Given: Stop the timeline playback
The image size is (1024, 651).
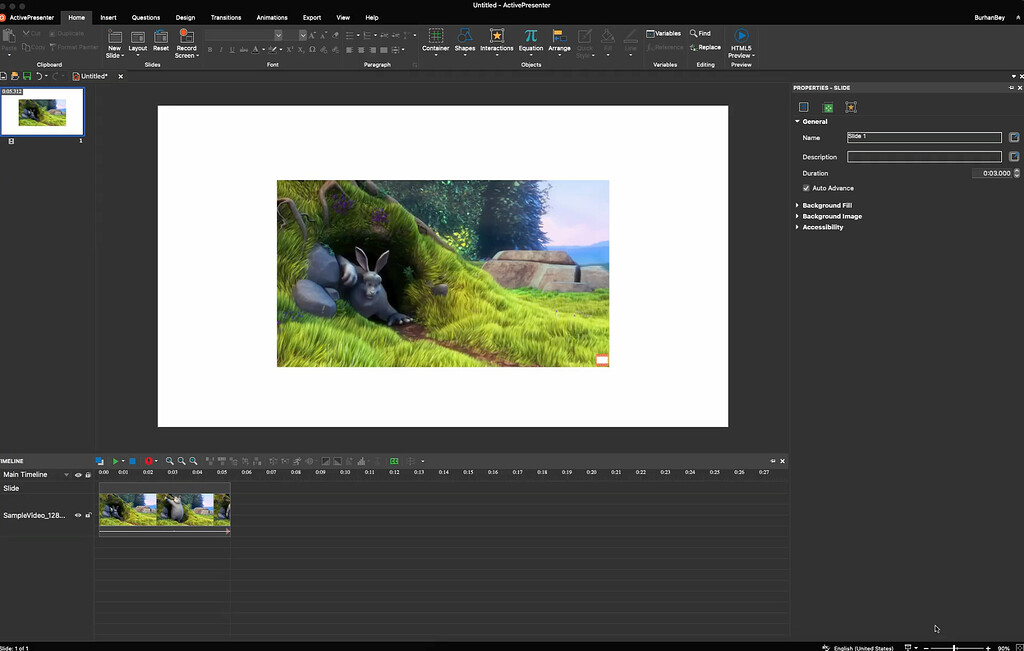Looking at the screenshot, I should click(133, 461).
